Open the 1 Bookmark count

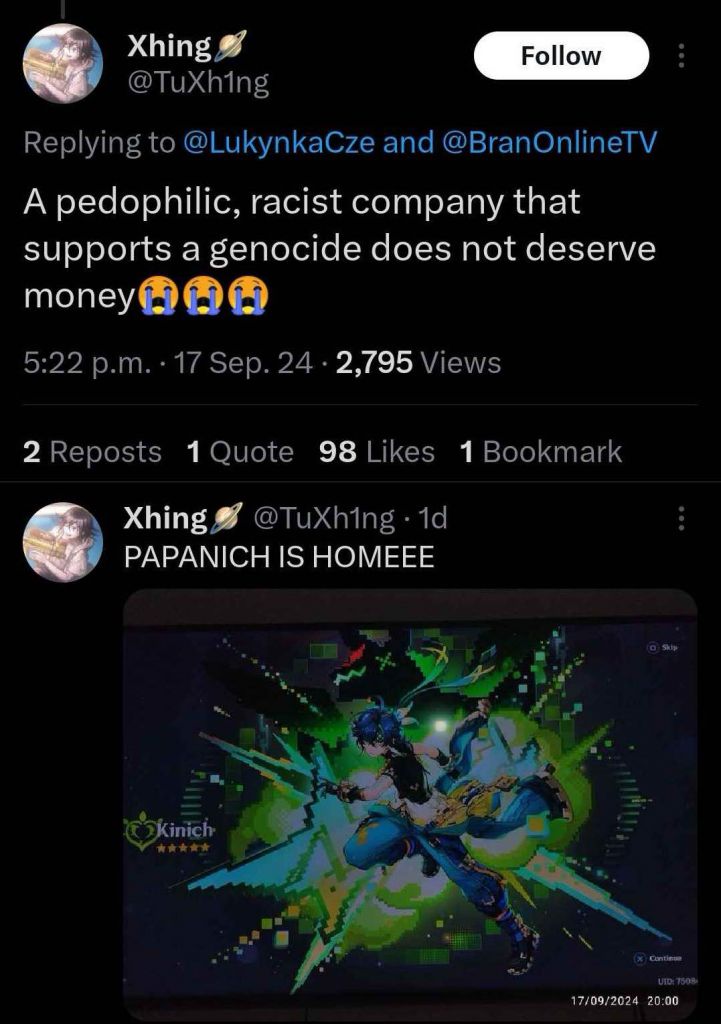click(x=541, y=452)
